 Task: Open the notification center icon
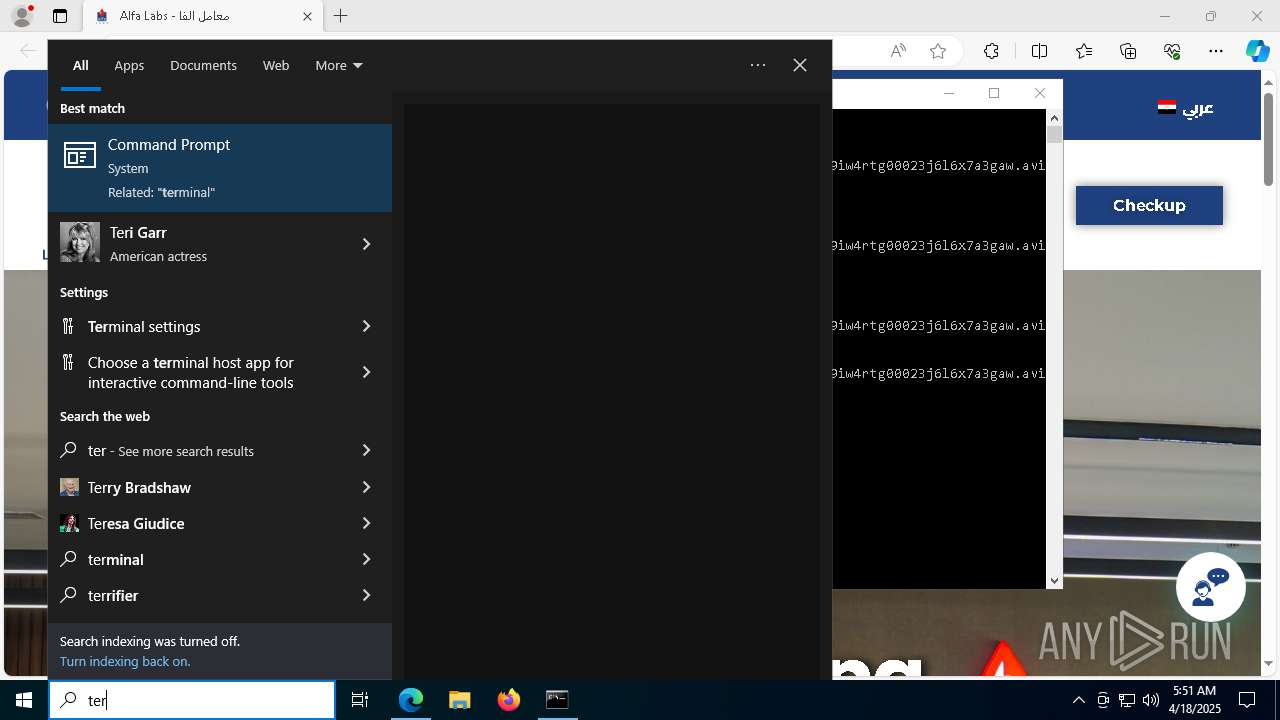tap(1247, 700)
